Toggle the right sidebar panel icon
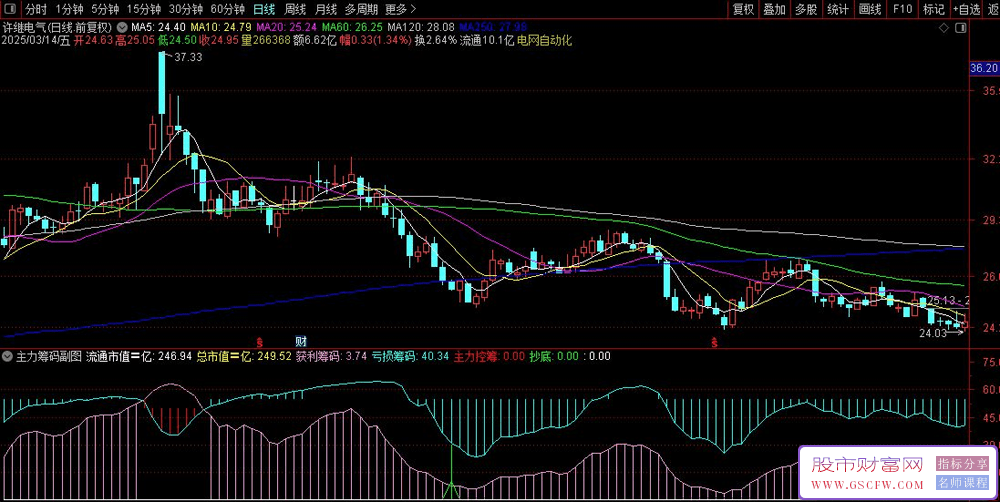The height and width of the screenshot is (502, 1000). point(960,28)
